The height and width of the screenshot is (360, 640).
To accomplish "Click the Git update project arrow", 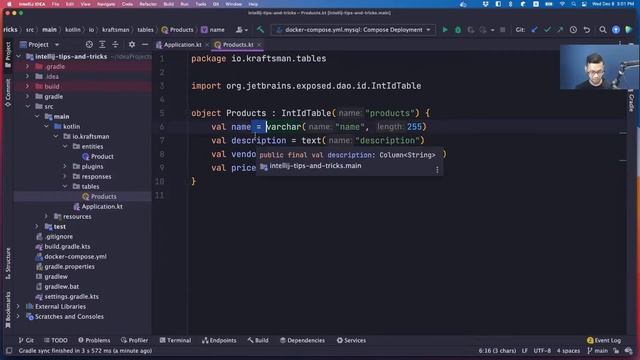I will click(x=534, y=30).
